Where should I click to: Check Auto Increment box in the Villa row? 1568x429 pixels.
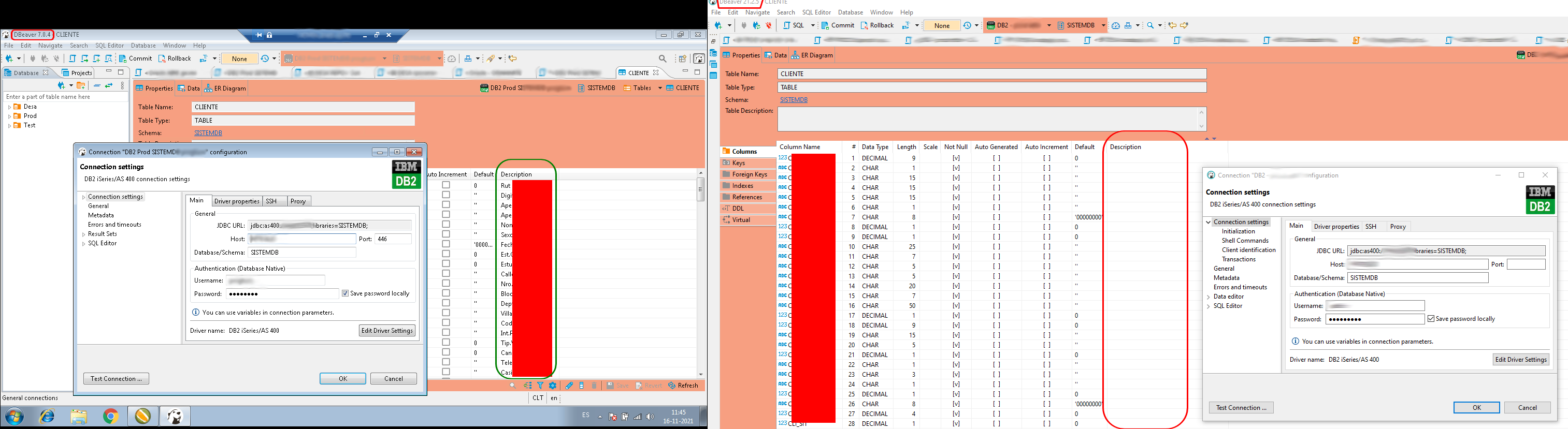[445, 313]
